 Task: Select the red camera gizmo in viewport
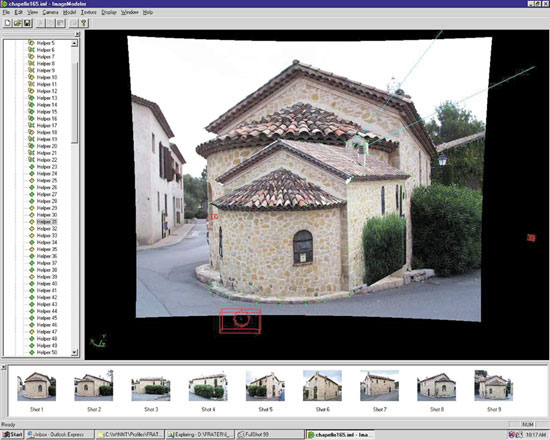click(240, 320)
